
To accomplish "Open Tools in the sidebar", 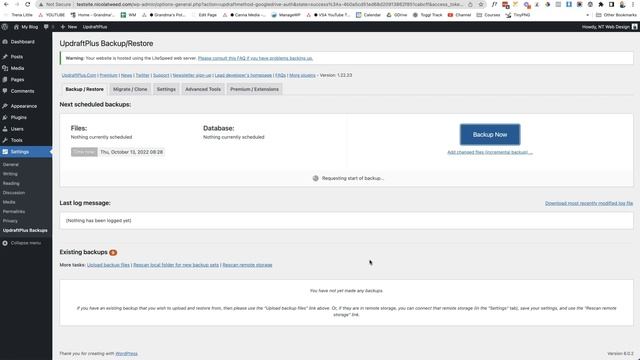I will pos(16,140).
